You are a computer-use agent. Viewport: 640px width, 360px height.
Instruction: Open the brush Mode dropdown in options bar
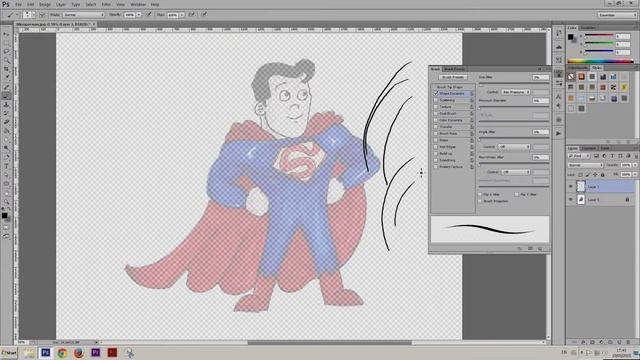[84, 15]
